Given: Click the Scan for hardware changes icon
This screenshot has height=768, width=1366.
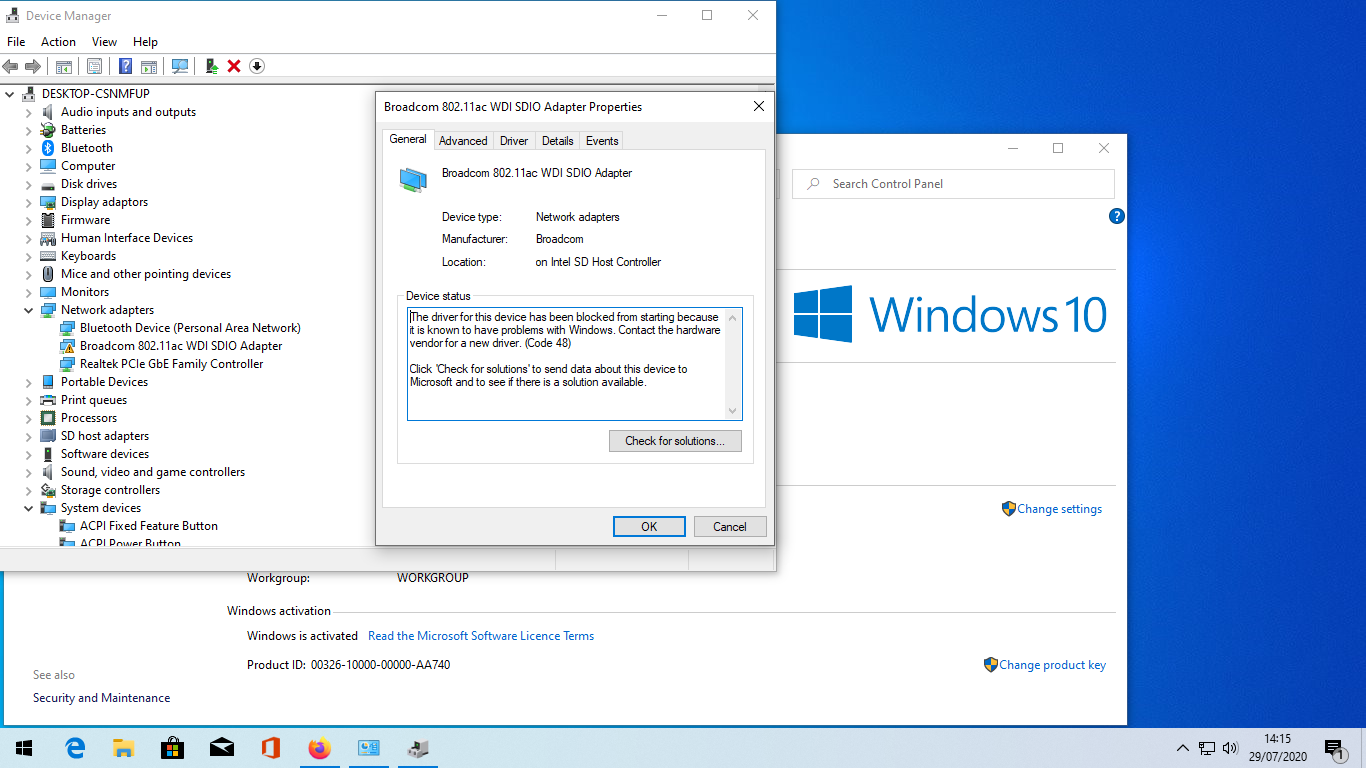Looking at the screenshot, I should click(180, 66).
